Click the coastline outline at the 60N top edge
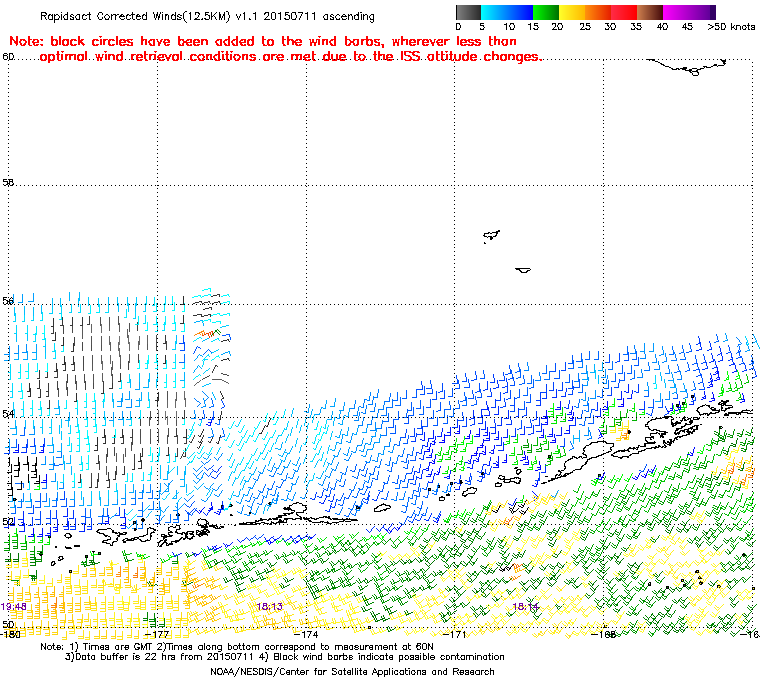Viewport: 760px width, 688px height. pyautogui.click(x=687, y=67)
